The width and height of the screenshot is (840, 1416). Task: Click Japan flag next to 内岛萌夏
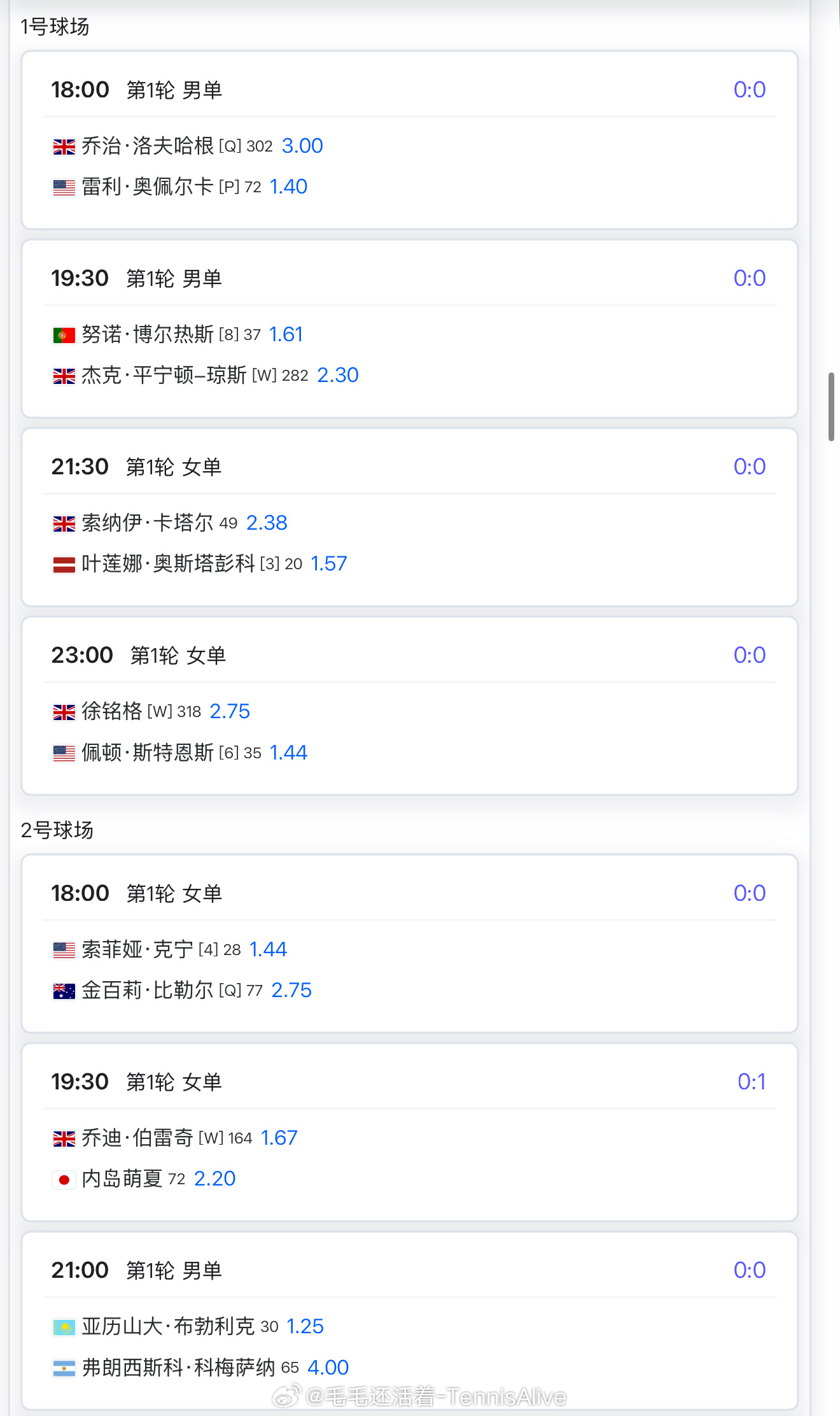[x=64, y=1180]
